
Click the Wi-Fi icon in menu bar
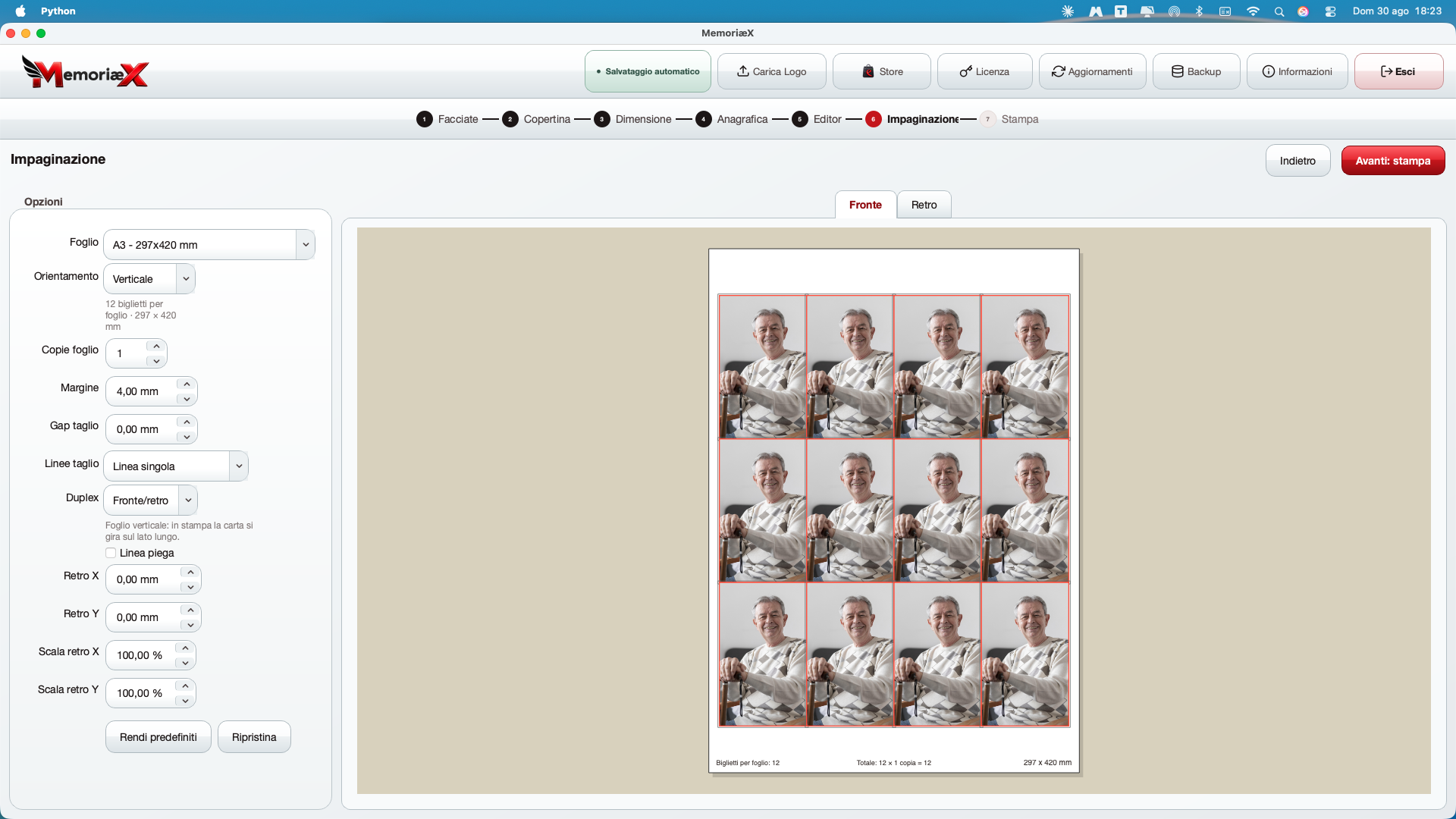tap(1253, 11)
